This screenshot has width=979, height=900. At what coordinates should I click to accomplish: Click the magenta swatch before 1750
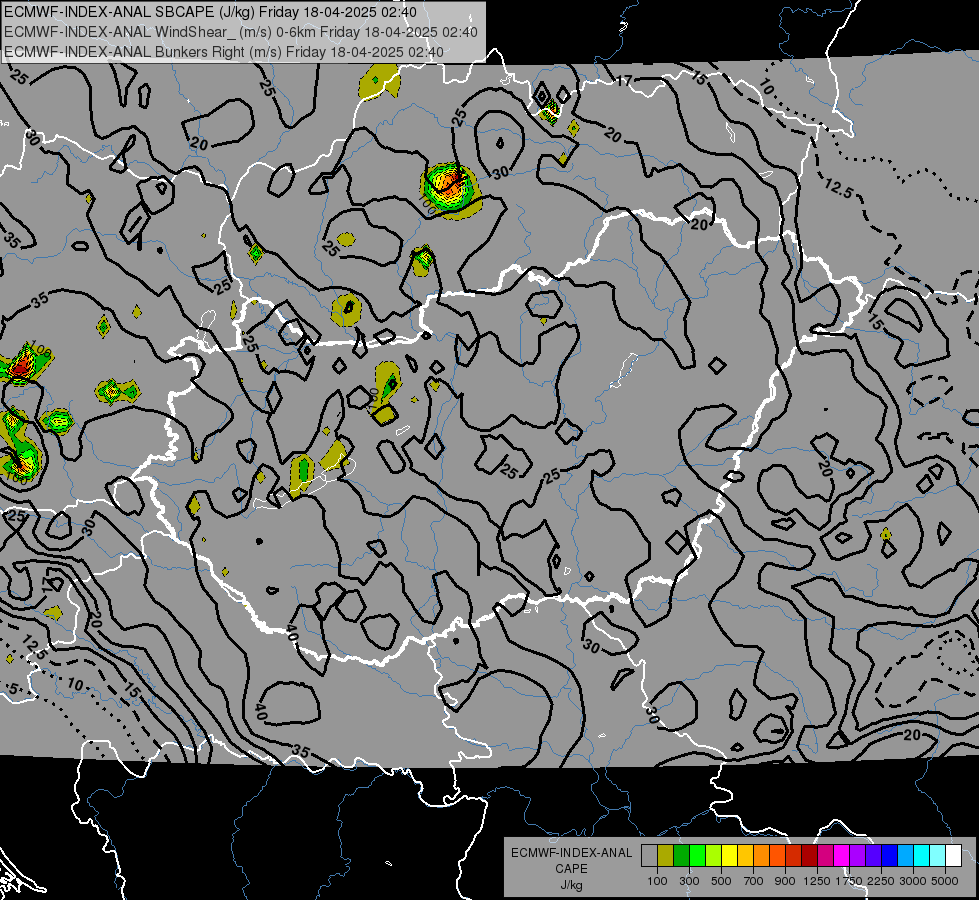842,856
